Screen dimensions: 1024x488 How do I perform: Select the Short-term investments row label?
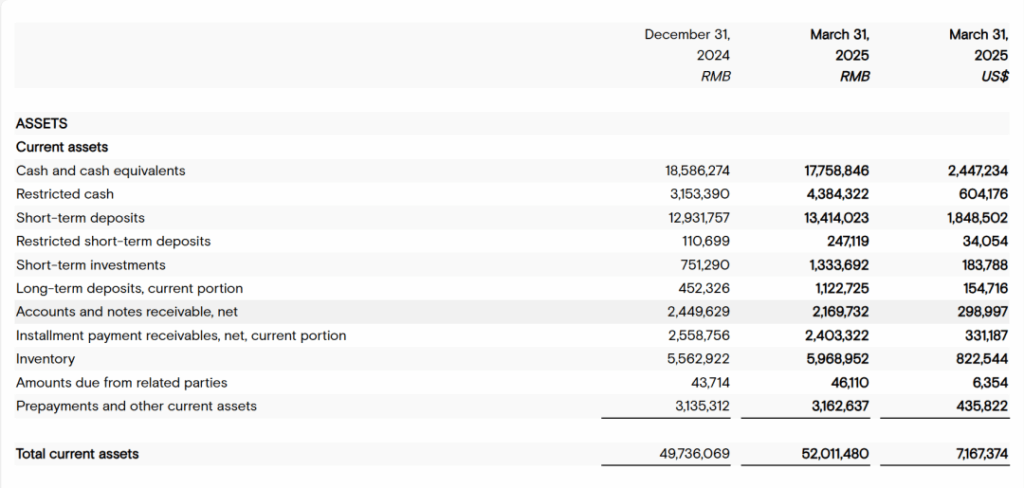point(91,265)
